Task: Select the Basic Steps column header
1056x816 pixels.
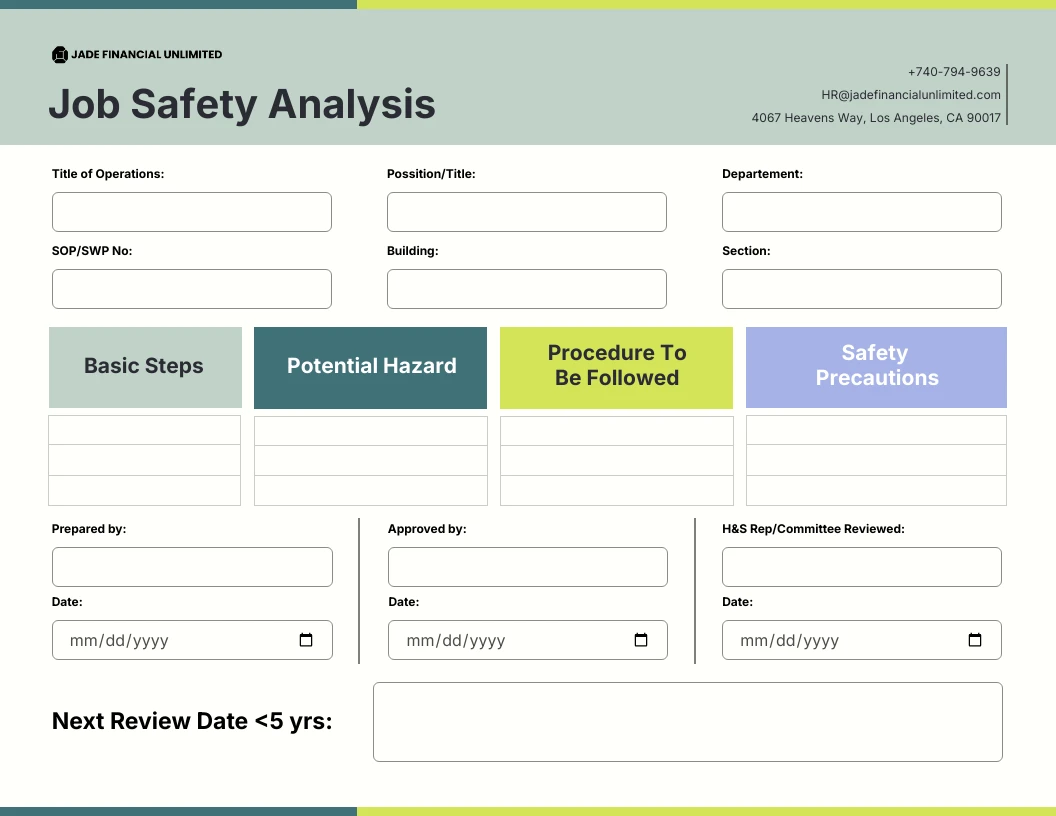Action: tap(144, 367)
